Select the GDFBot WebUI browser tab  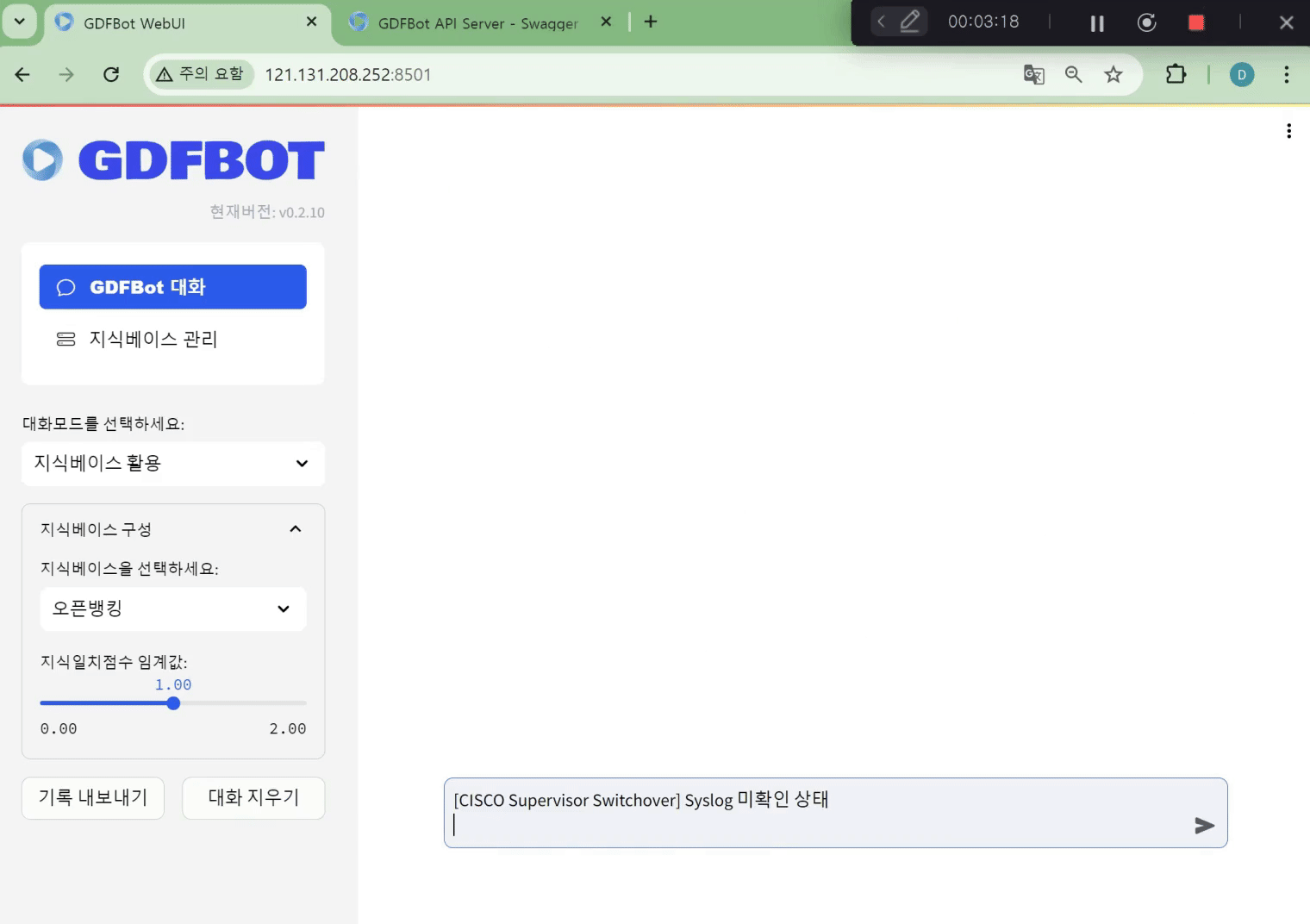tap(187, 22)
